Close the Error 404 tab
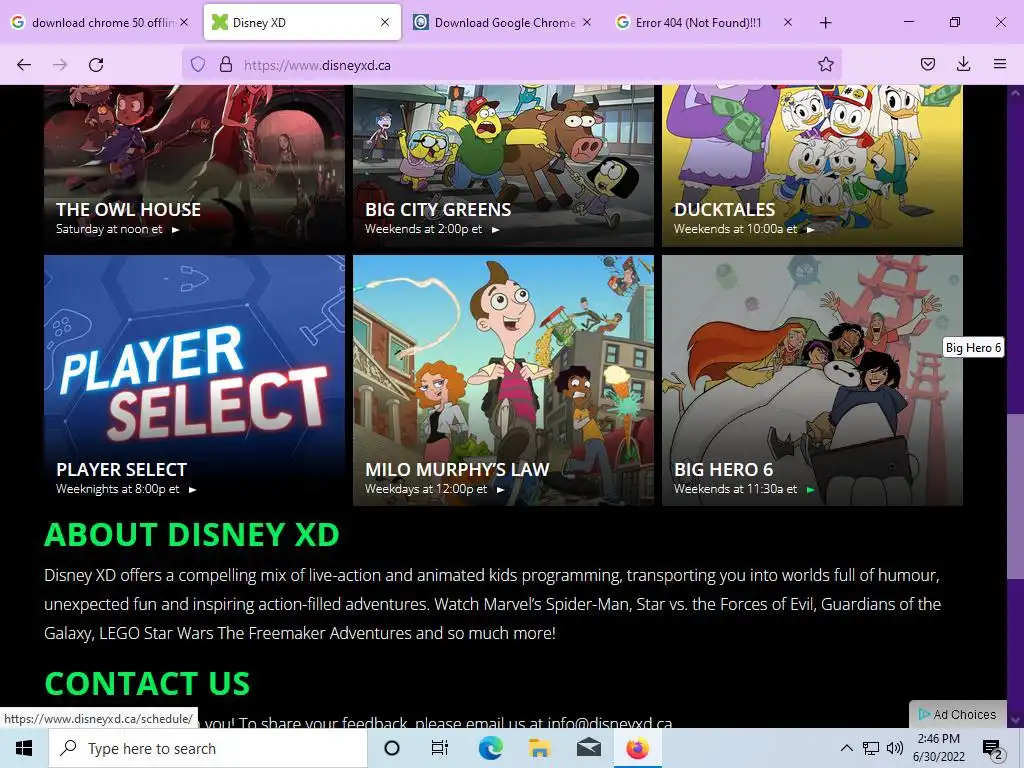Screen dimensions: 1024x768 [788, 22]
